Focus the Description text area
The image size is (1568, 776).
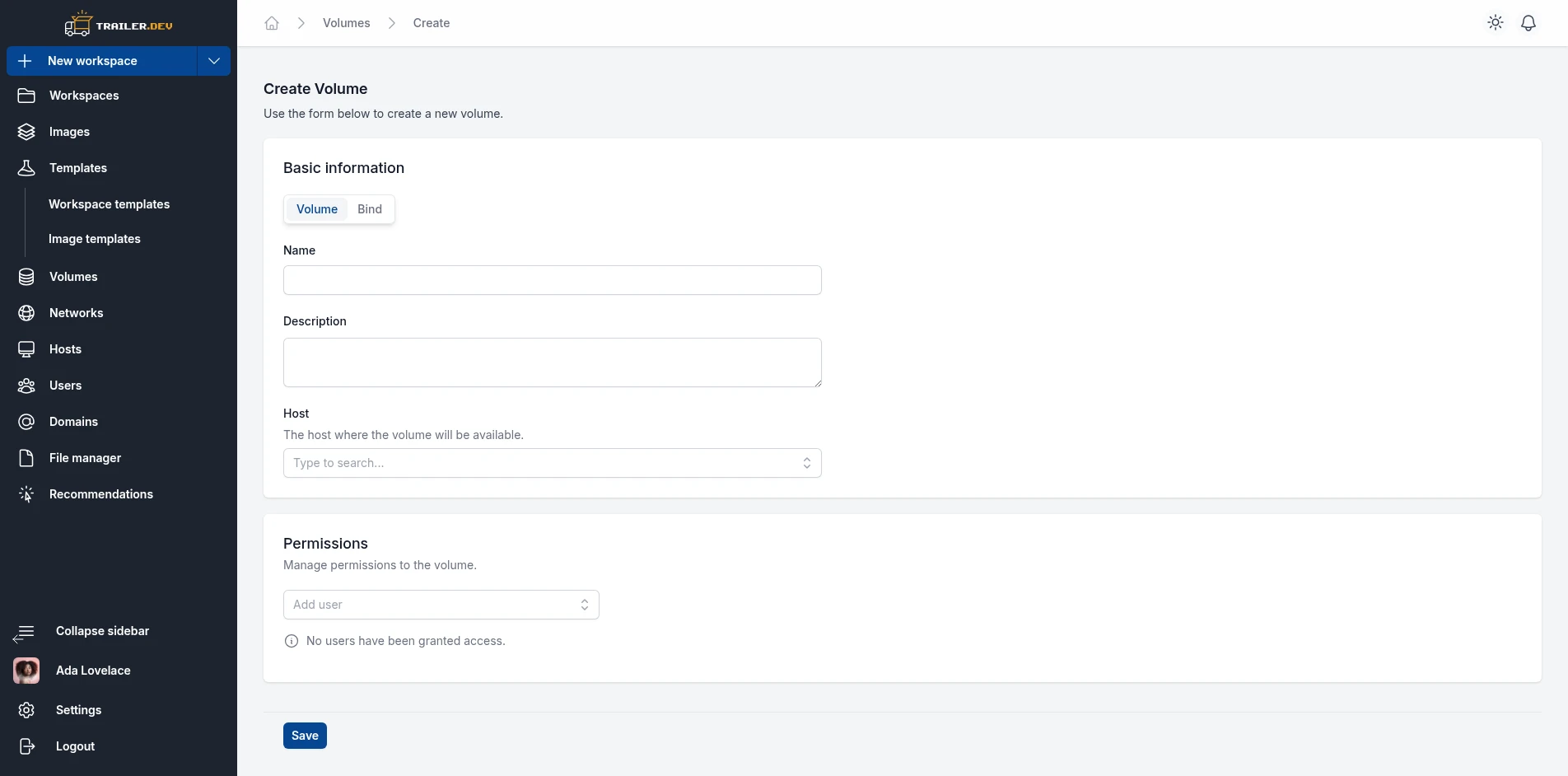coord(553,362)
